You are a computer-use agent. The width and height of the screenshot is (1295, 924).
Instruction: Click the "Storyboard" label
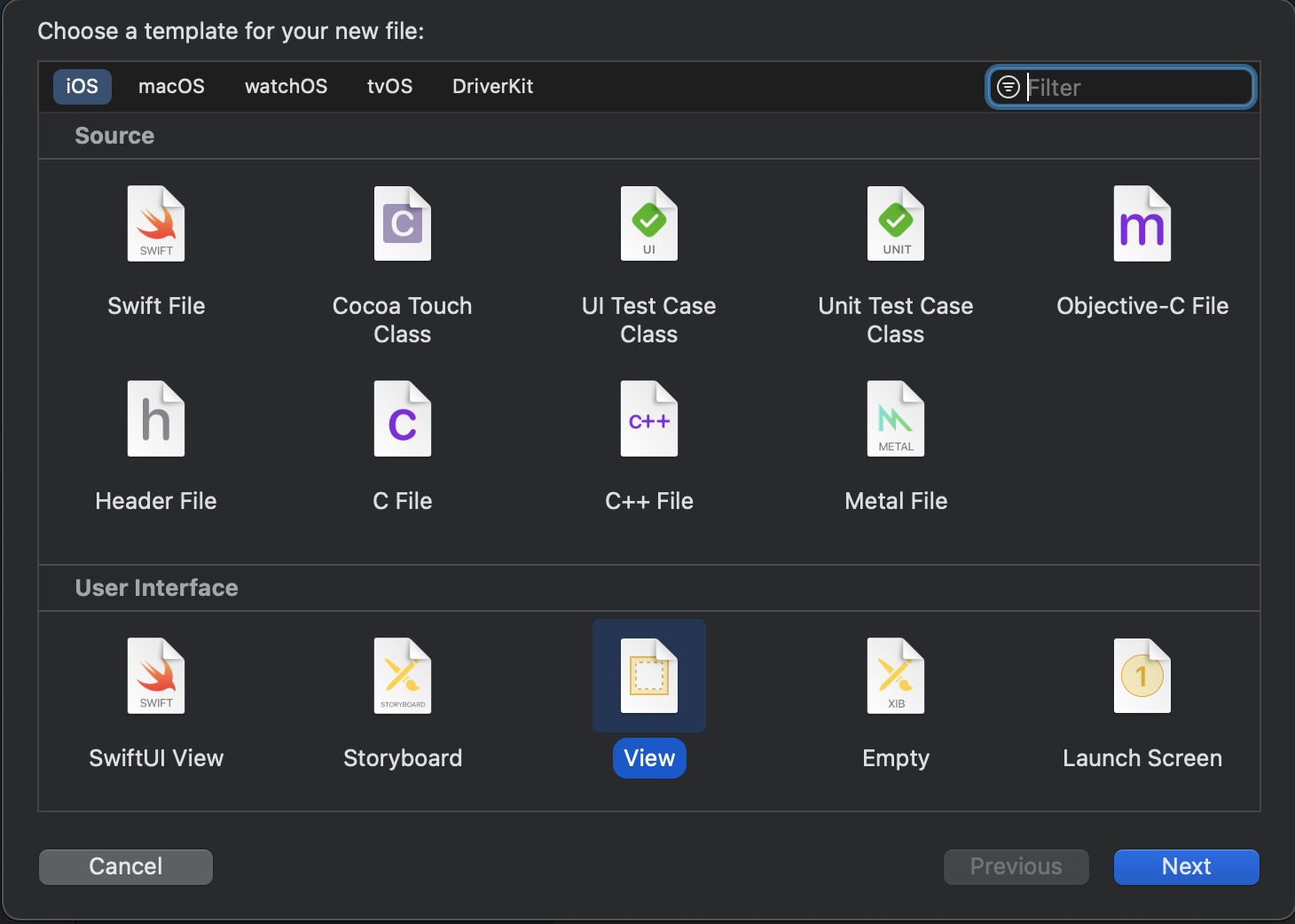(403, 758)
